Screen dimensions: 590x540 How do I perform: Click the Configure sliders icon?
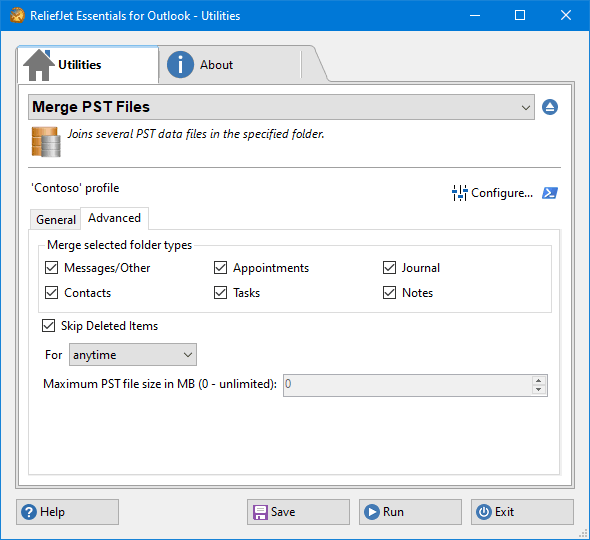tap(459, 193)
